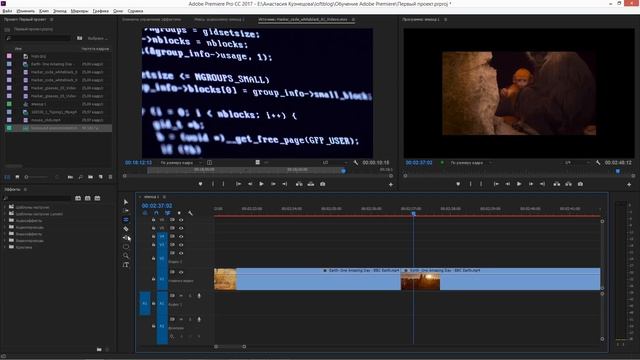640x360 pixels.
Task: Open button editor plus in Source monitor
Action: click(391, 184)
